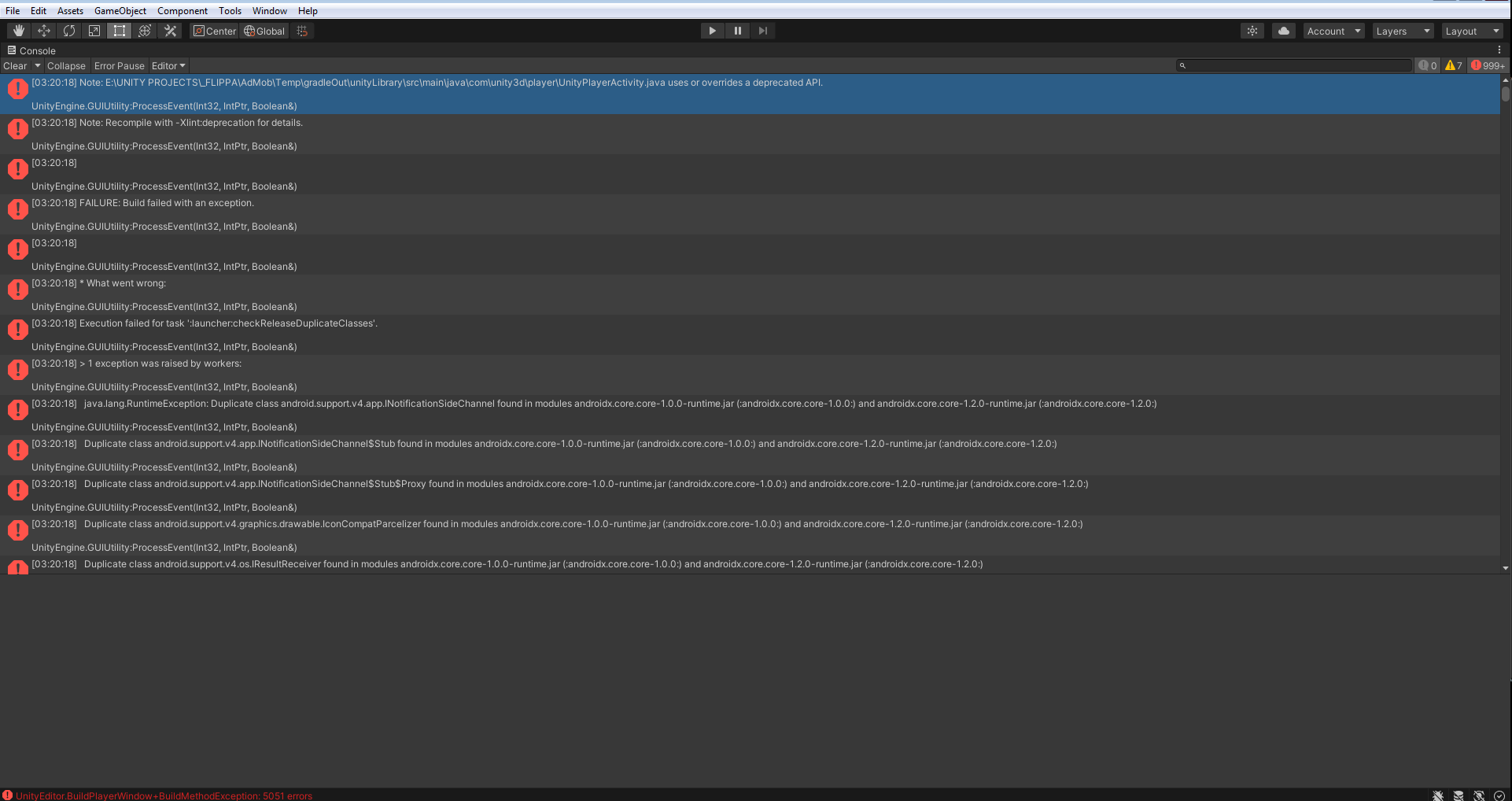
Task: Click the Unity cloud services icon
Action: coord(1283,30)
